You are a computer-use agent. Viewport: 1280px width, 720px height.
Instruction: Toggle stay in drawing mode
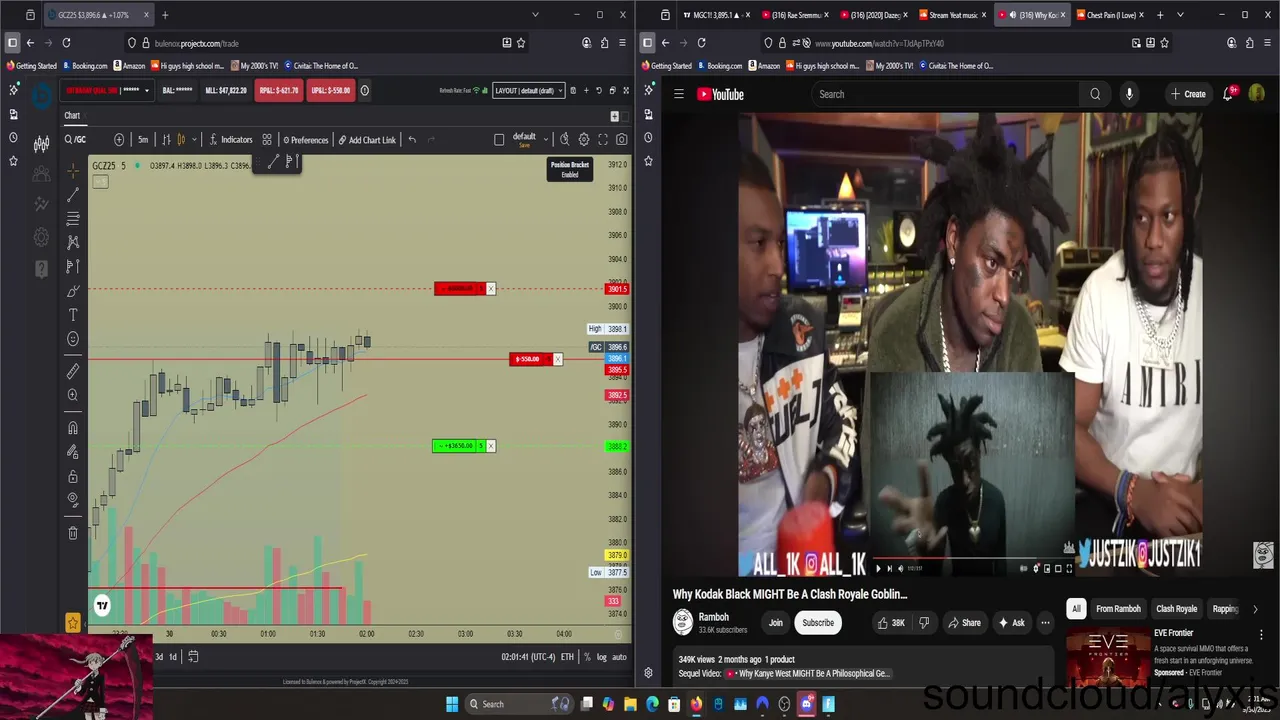73,452
